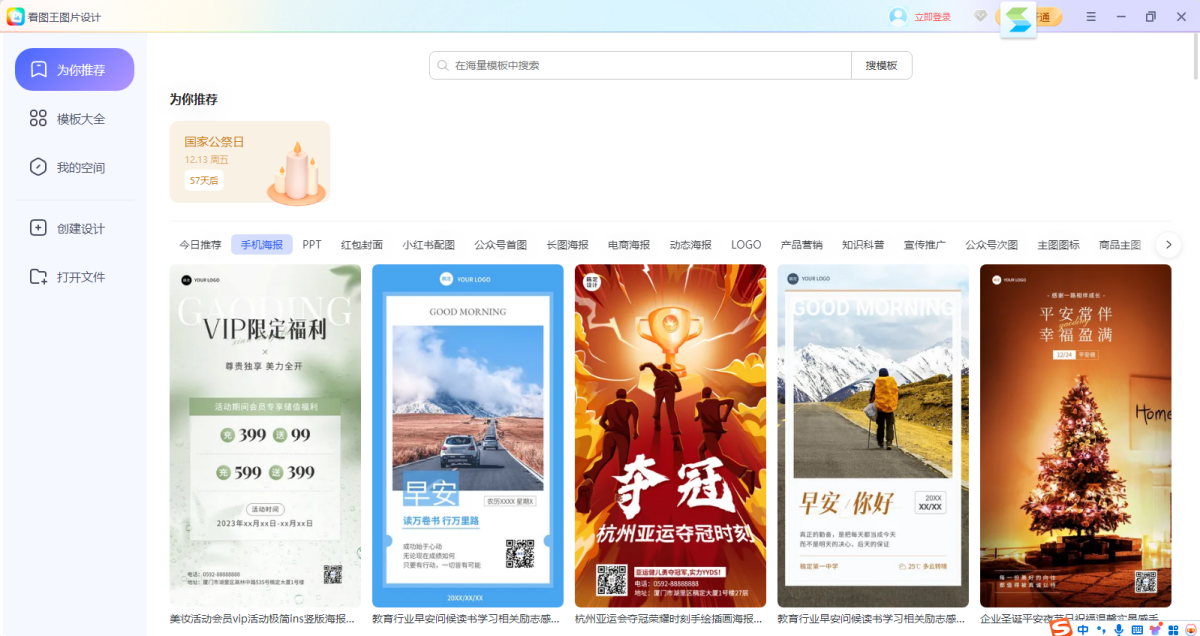Image resolution: width=1200 pixels, height=636 pixels.
Task: Switch to the PPT category tab
Action: [311, 243]
